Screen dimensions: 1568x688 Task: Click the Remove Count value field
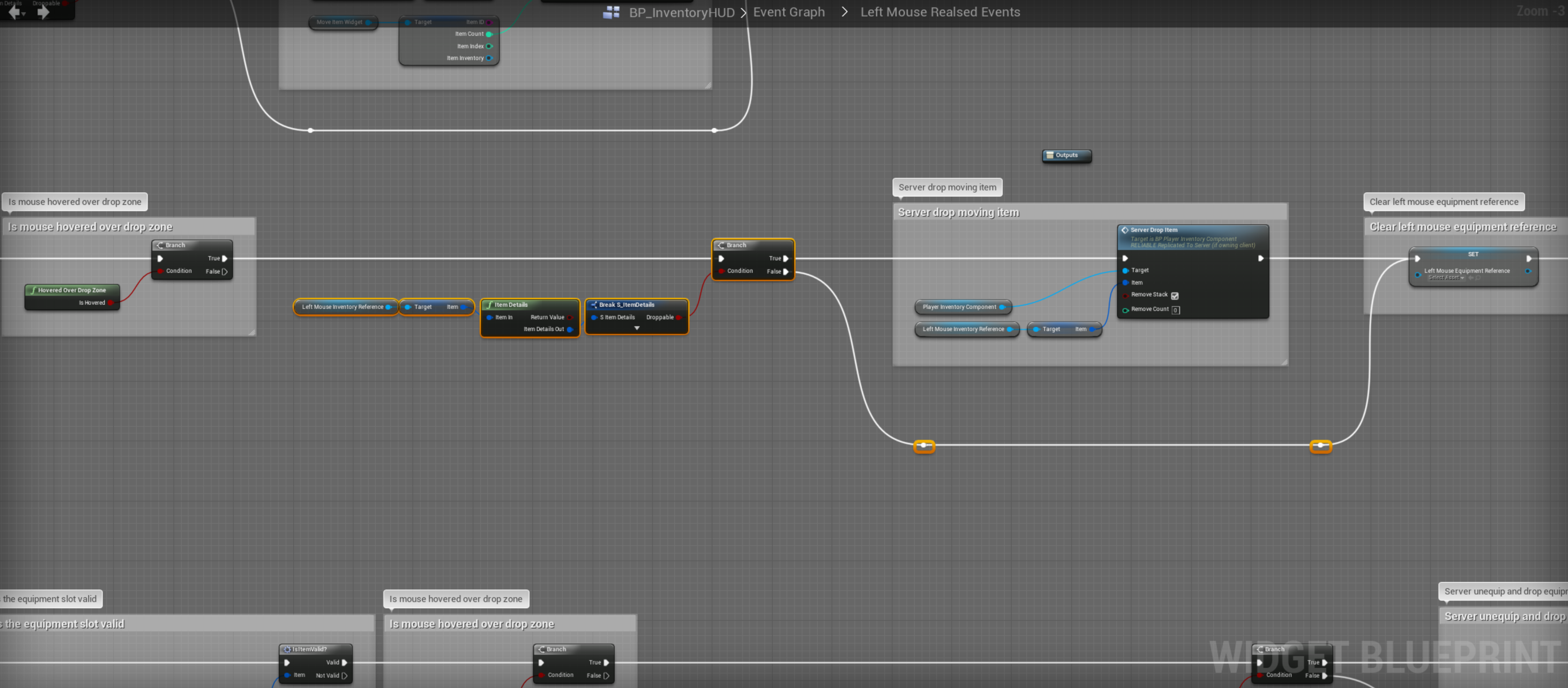[1175, 310]
